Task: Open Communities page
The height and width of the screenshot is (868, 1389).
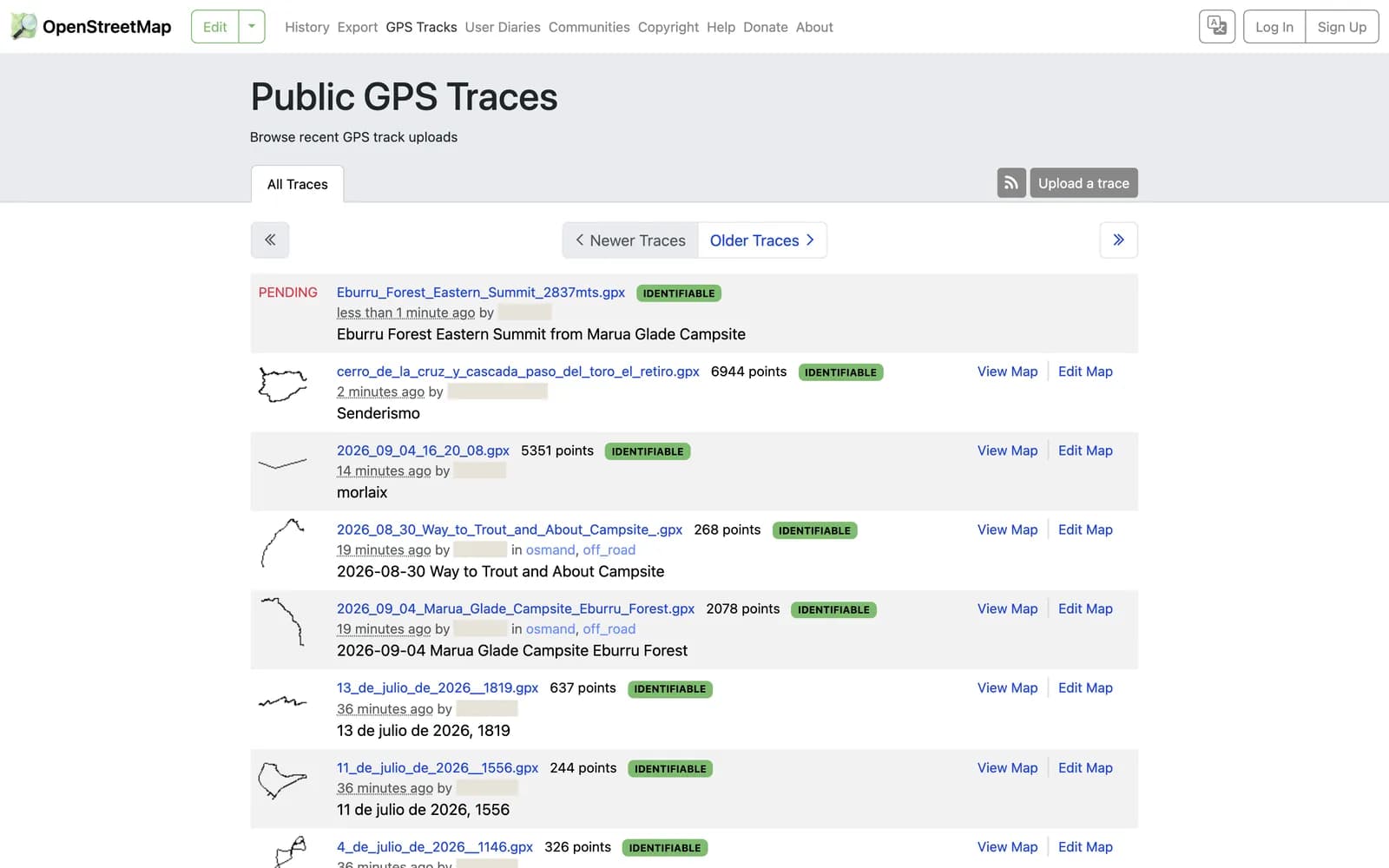Action: coord(589,27)
